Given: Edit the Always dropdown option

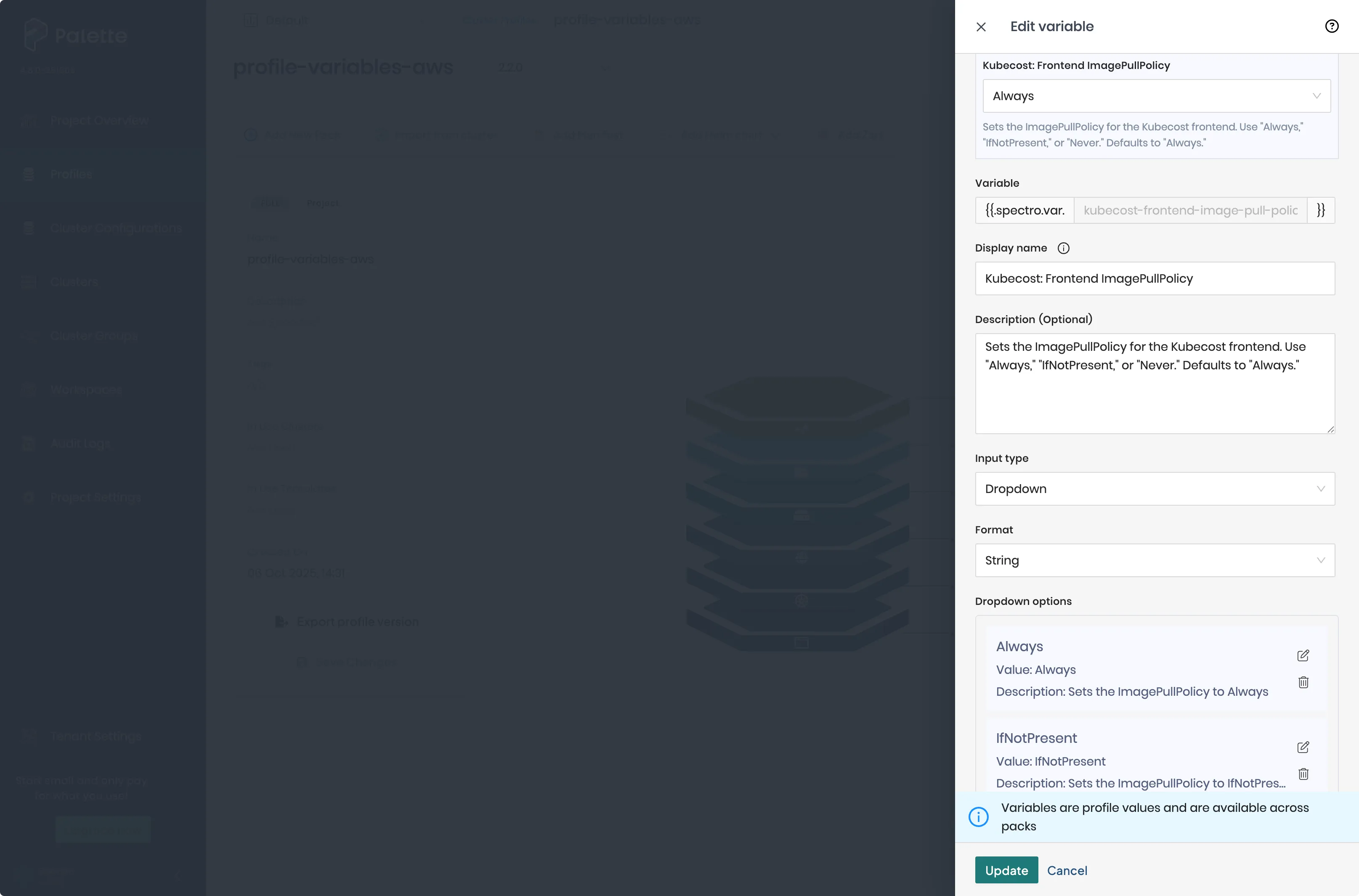Looking at the screenshot, I should click(1303, 655).
